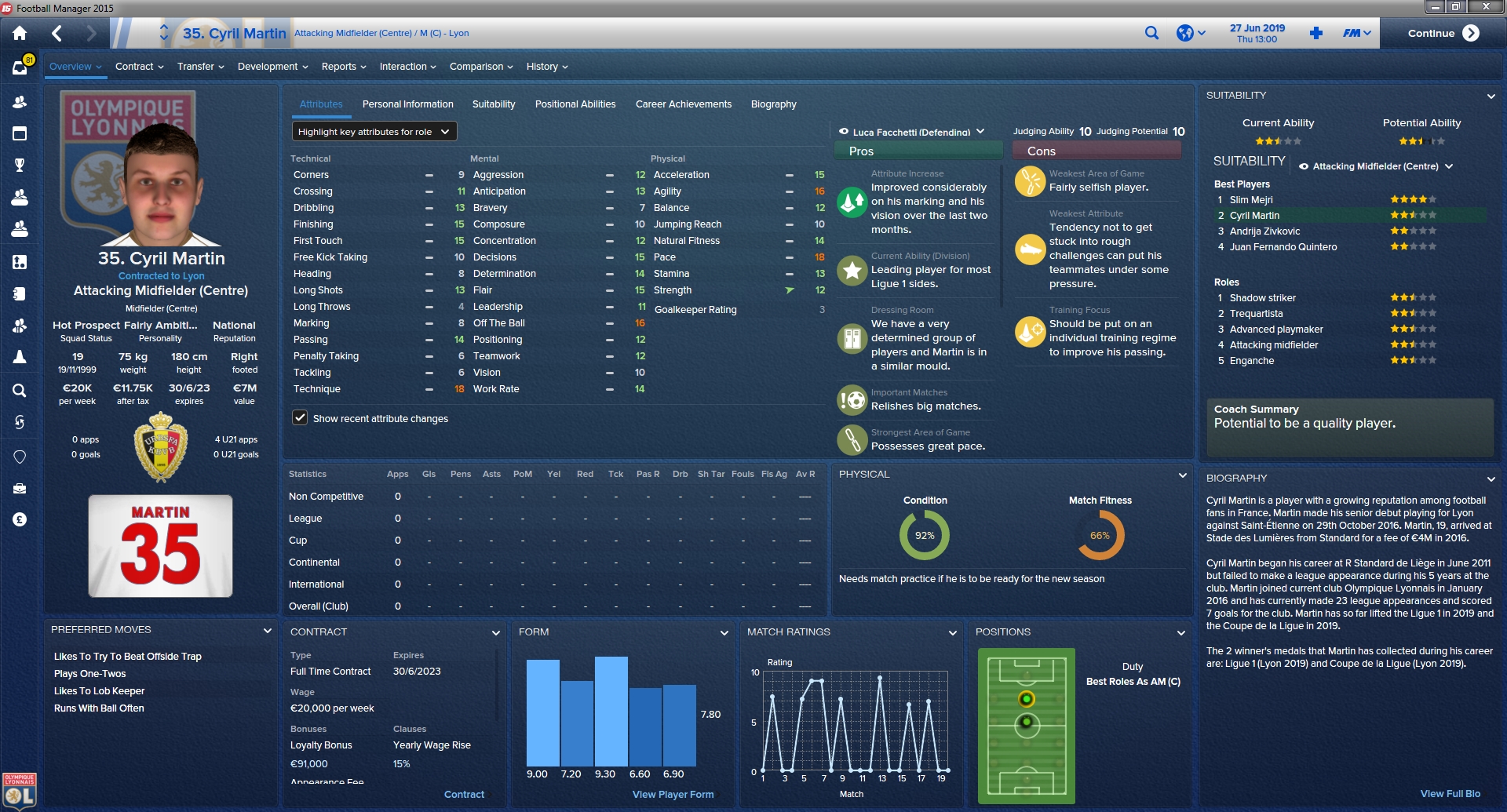Navigate forward with the right arrow
The width and height of the screenshot is (1507, 812).
(91, 33)
